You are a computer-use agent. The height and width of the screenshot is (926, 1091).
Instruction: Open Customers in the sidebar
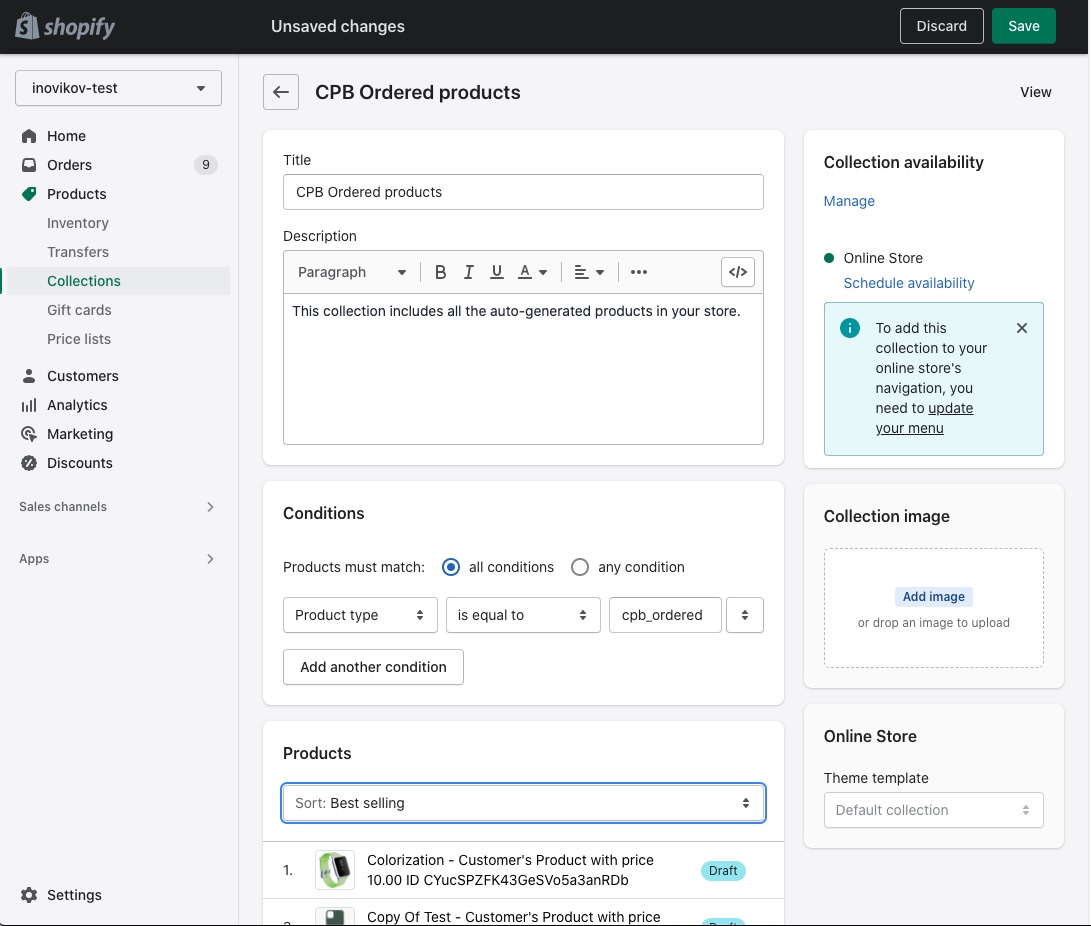point(83,376)
